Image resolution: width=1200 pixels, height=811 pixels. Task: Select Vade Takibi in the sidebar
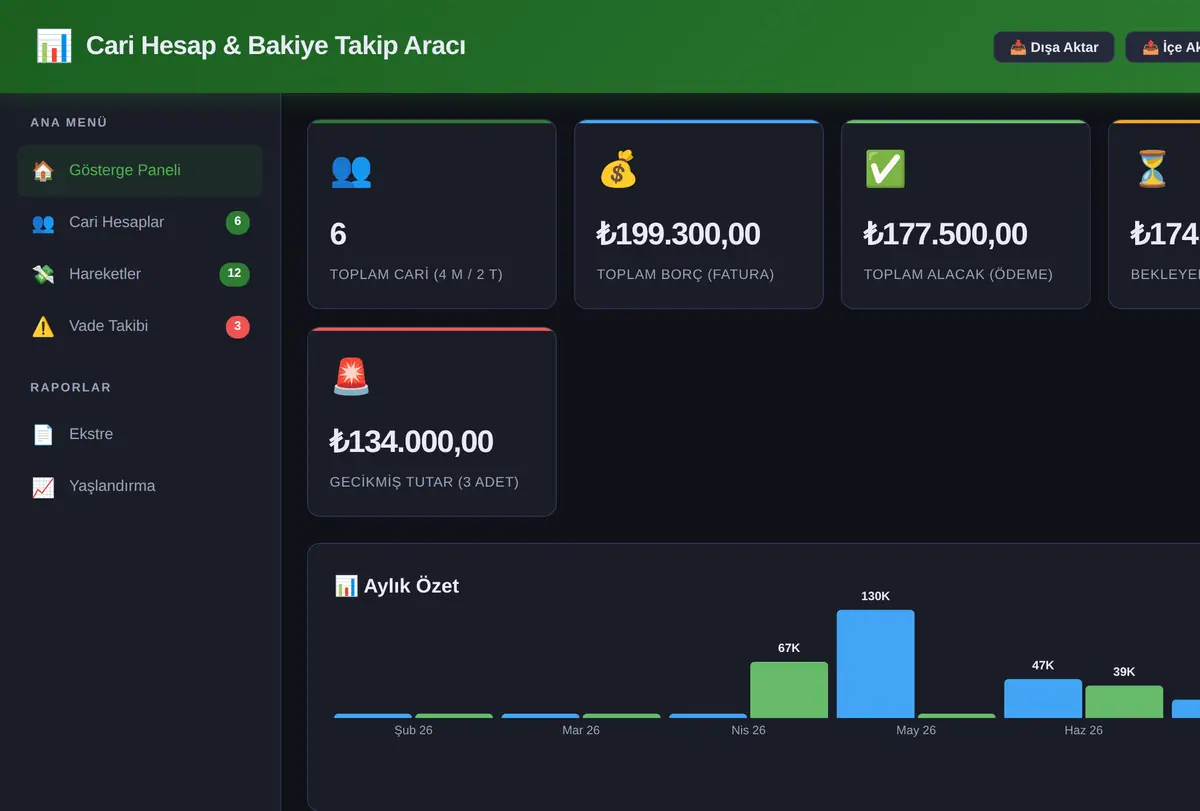point(140,327)
